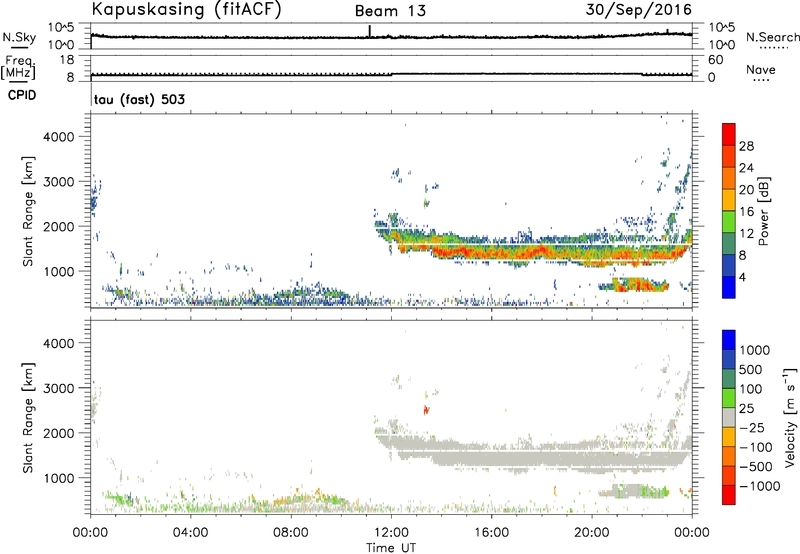
Task: Click the 12:00 time tick label
Action: (x=391, y=533)
